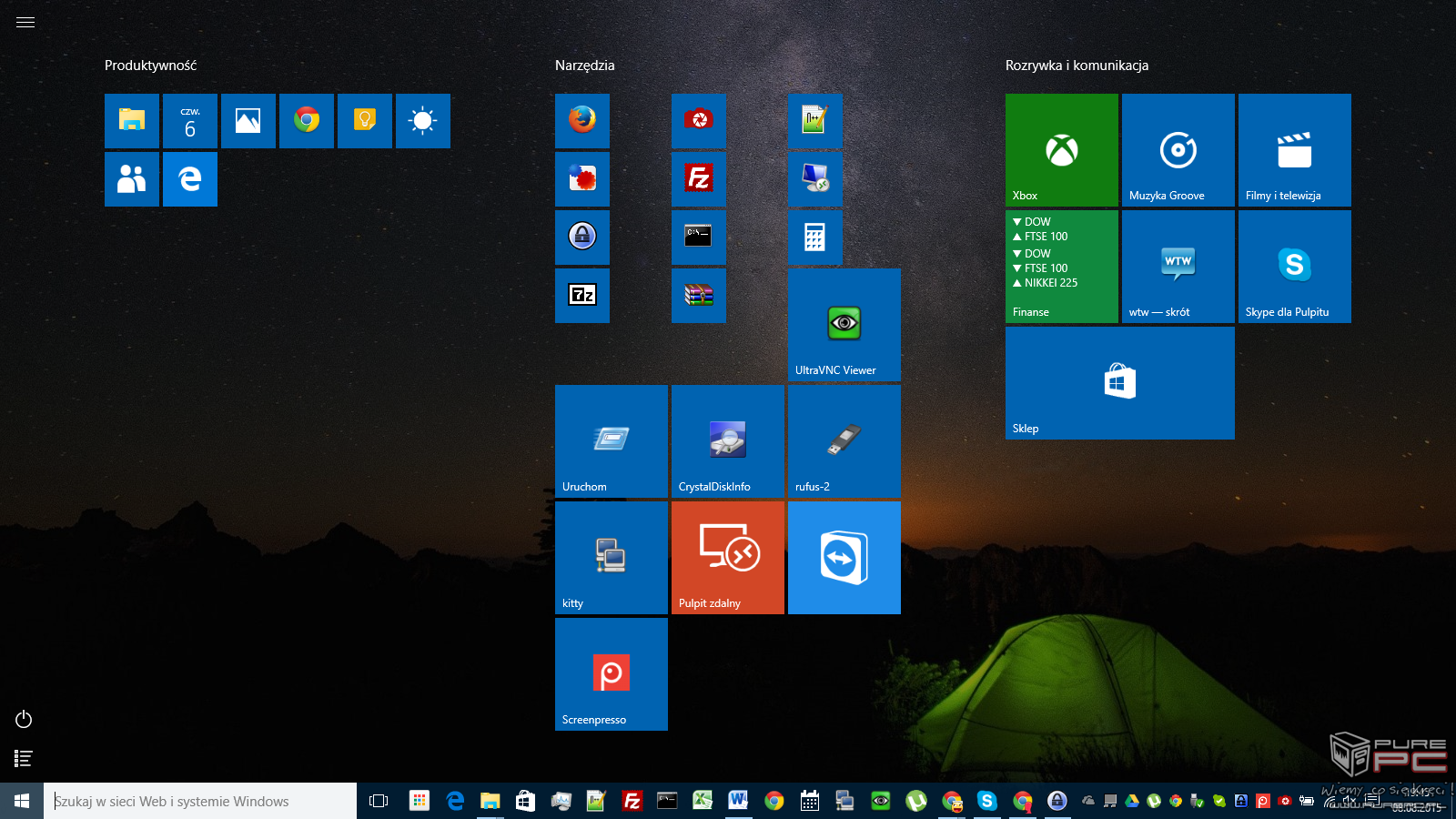
Task: Launch the rufus-2 tile
Action: [844, 441]
